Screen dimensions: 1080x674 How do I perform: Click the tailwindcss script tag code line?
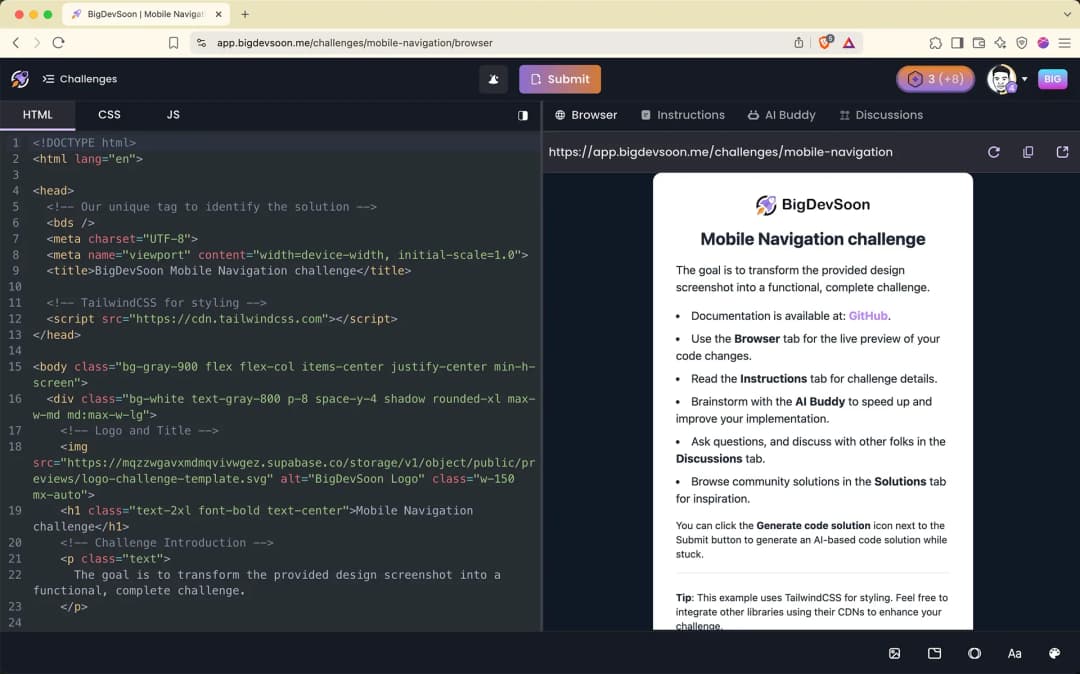pyautogui.click(x=222, y=319)
